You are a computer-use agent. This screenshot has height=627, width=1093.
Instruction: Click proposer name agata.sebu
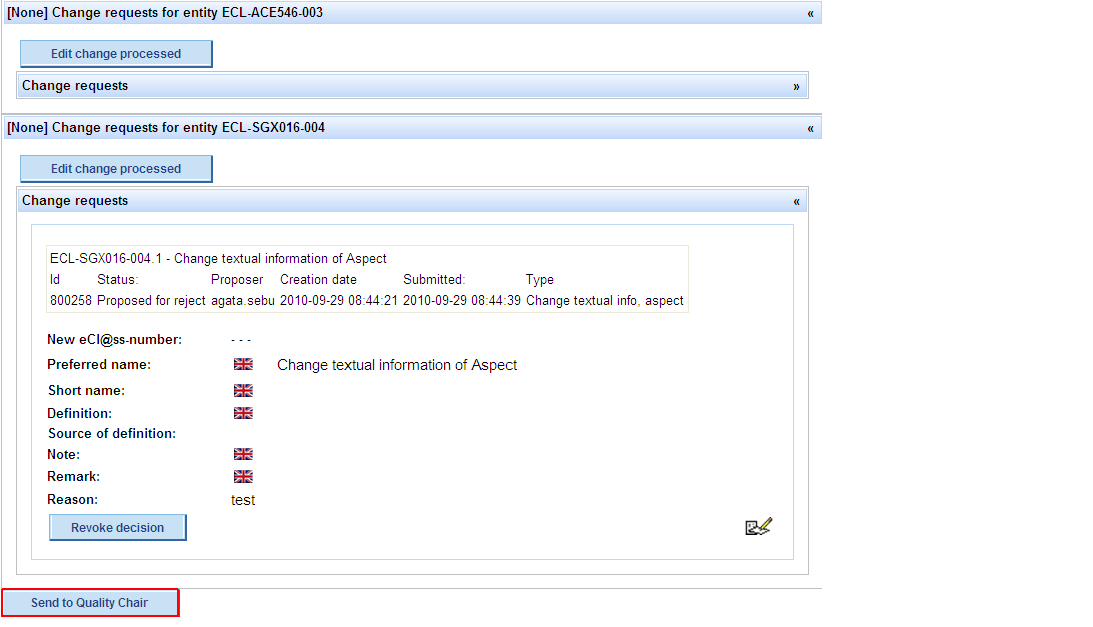[243, 300]
